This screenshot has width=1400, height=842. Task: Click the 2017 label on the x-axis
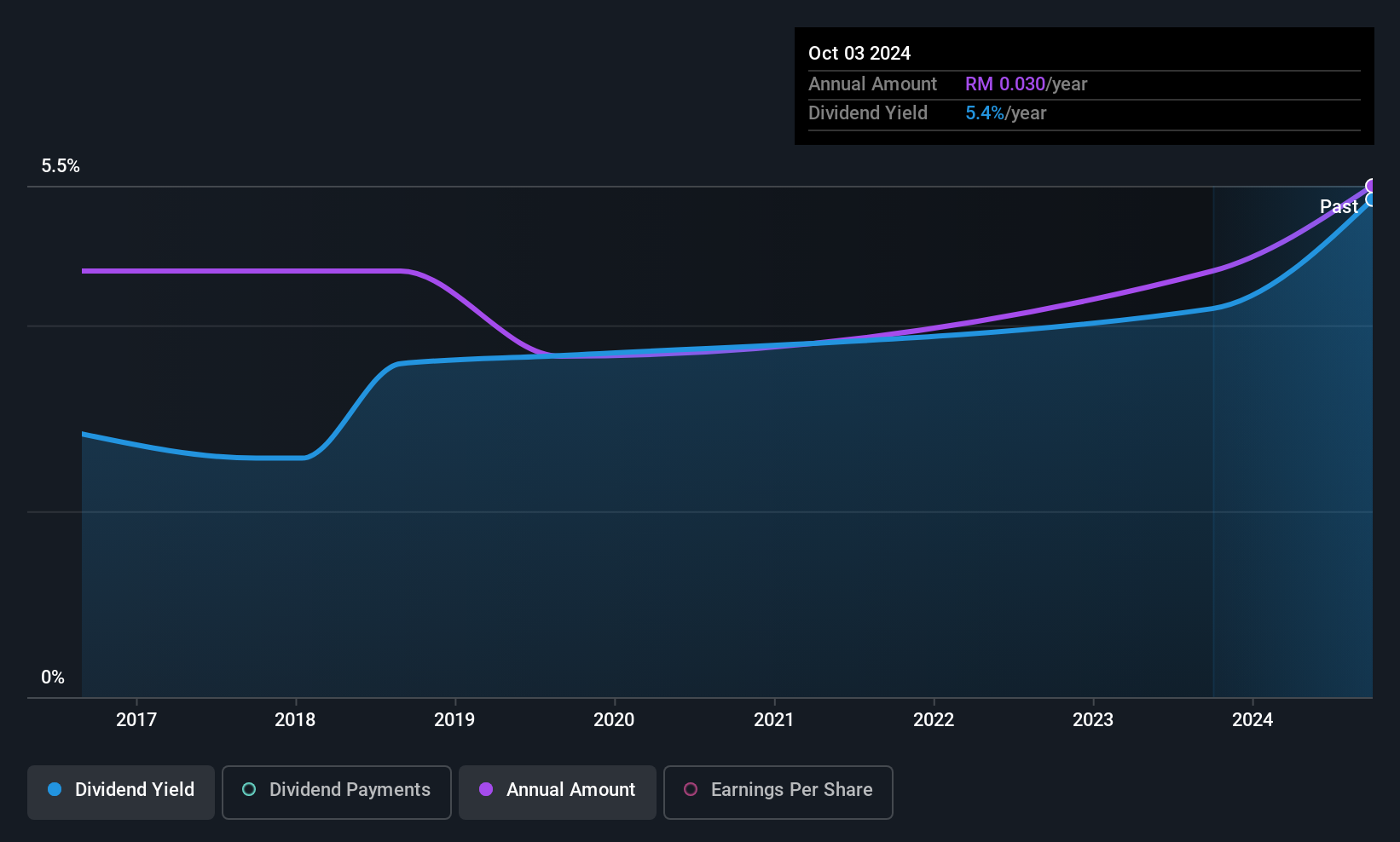click(x=136, y=720)
